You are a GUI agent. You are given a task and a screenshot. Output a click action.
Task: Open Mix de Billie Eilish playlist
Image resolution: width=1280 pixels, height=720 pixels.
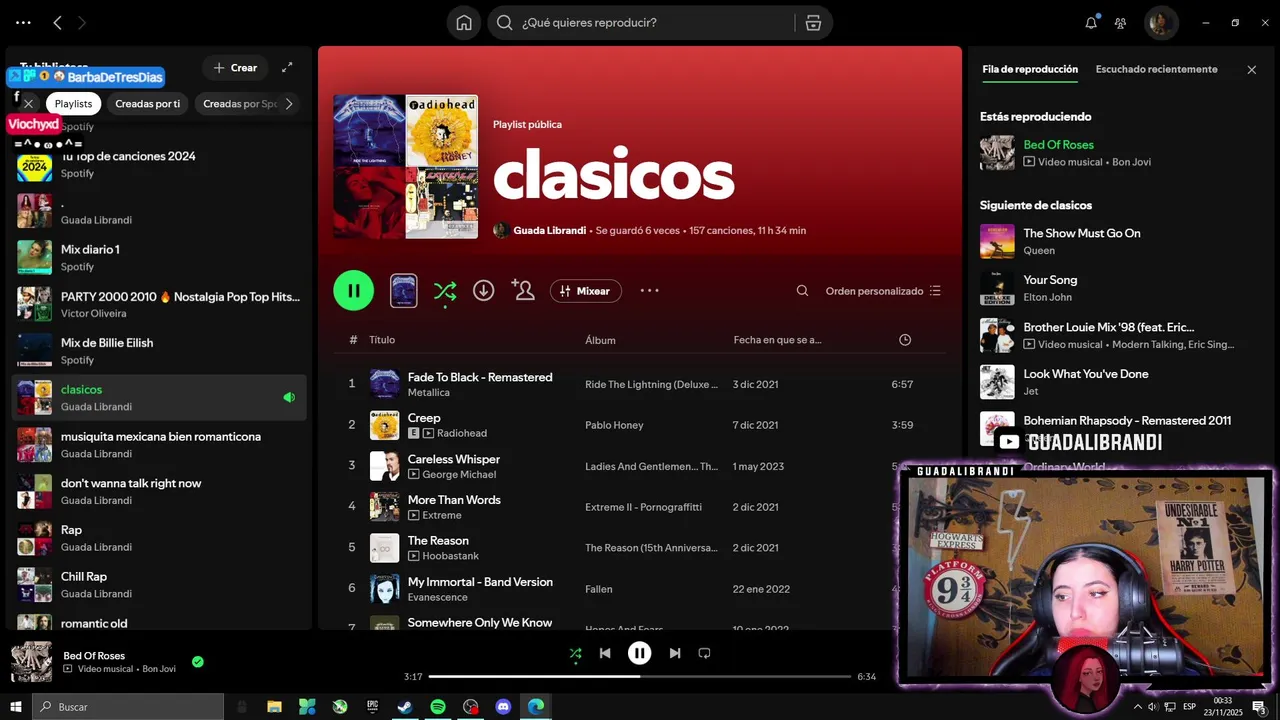tap(159, 350)
